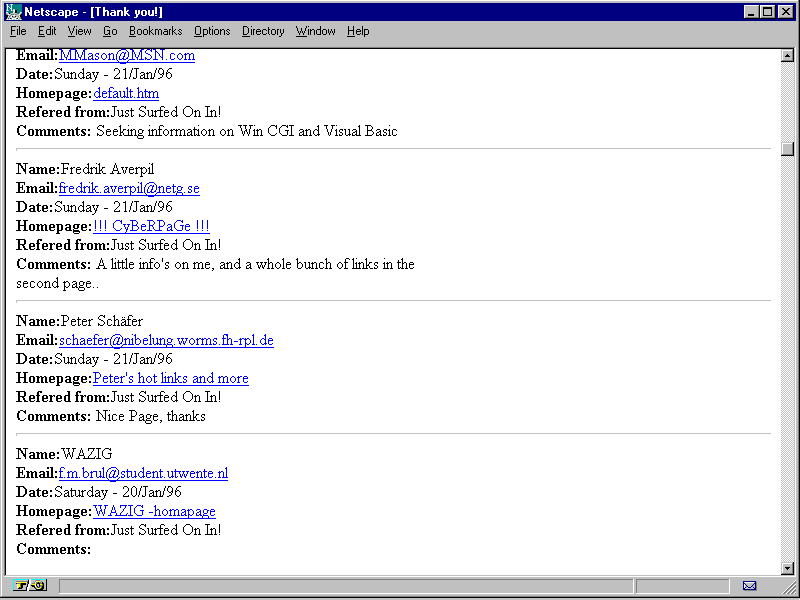Click the scroll down arrow
800x600 pixels.
pyautogui.click(x=787, y=568)
